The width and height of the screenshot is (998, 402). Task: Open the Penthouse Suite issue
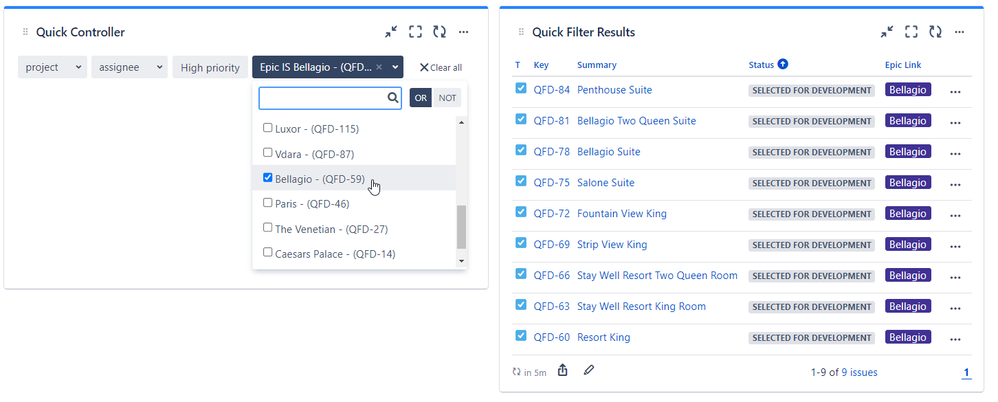point(614,90)
